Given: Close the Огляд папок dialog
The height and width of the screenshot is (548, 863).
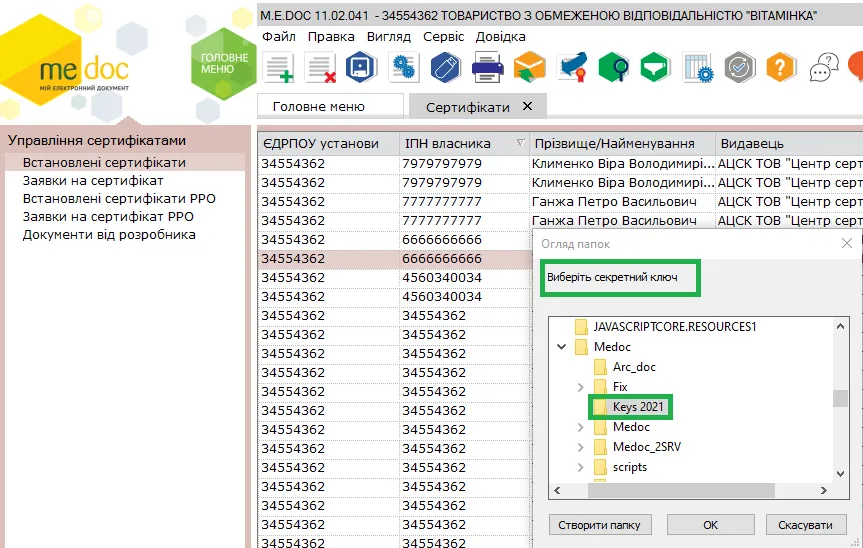Looking at the screenshot, I should click(847, 243).
